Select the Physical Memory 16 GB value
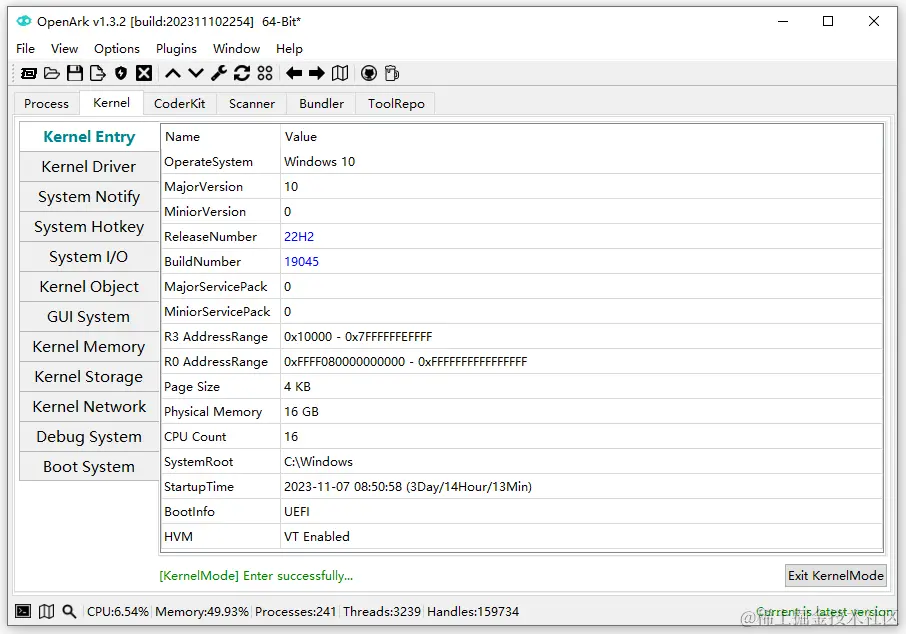 [x=301, y=411]
